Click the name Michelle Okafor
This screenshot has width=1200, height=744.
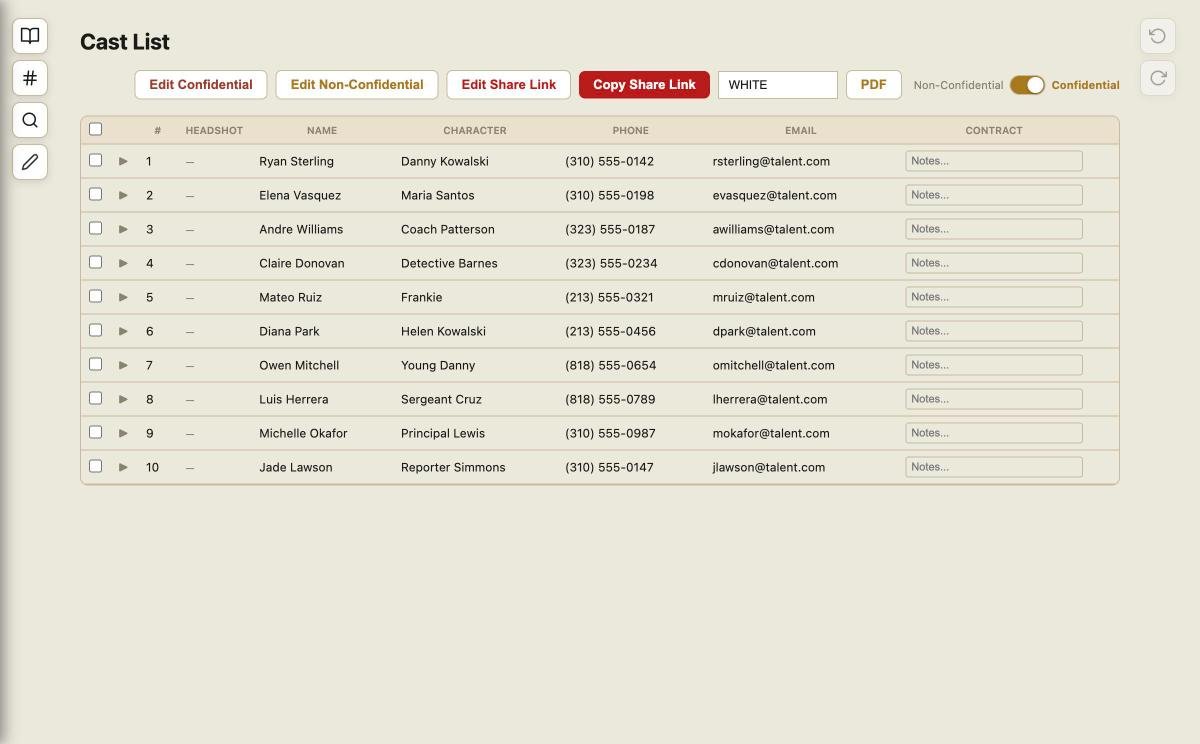[x=303, y=433]
